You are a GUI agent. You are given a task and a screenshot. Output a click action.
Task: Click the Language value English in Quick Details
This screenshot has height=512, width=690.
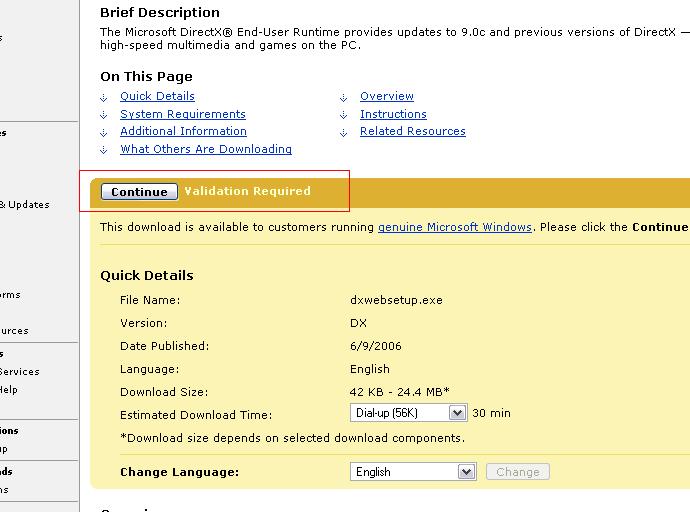(370, 369)
